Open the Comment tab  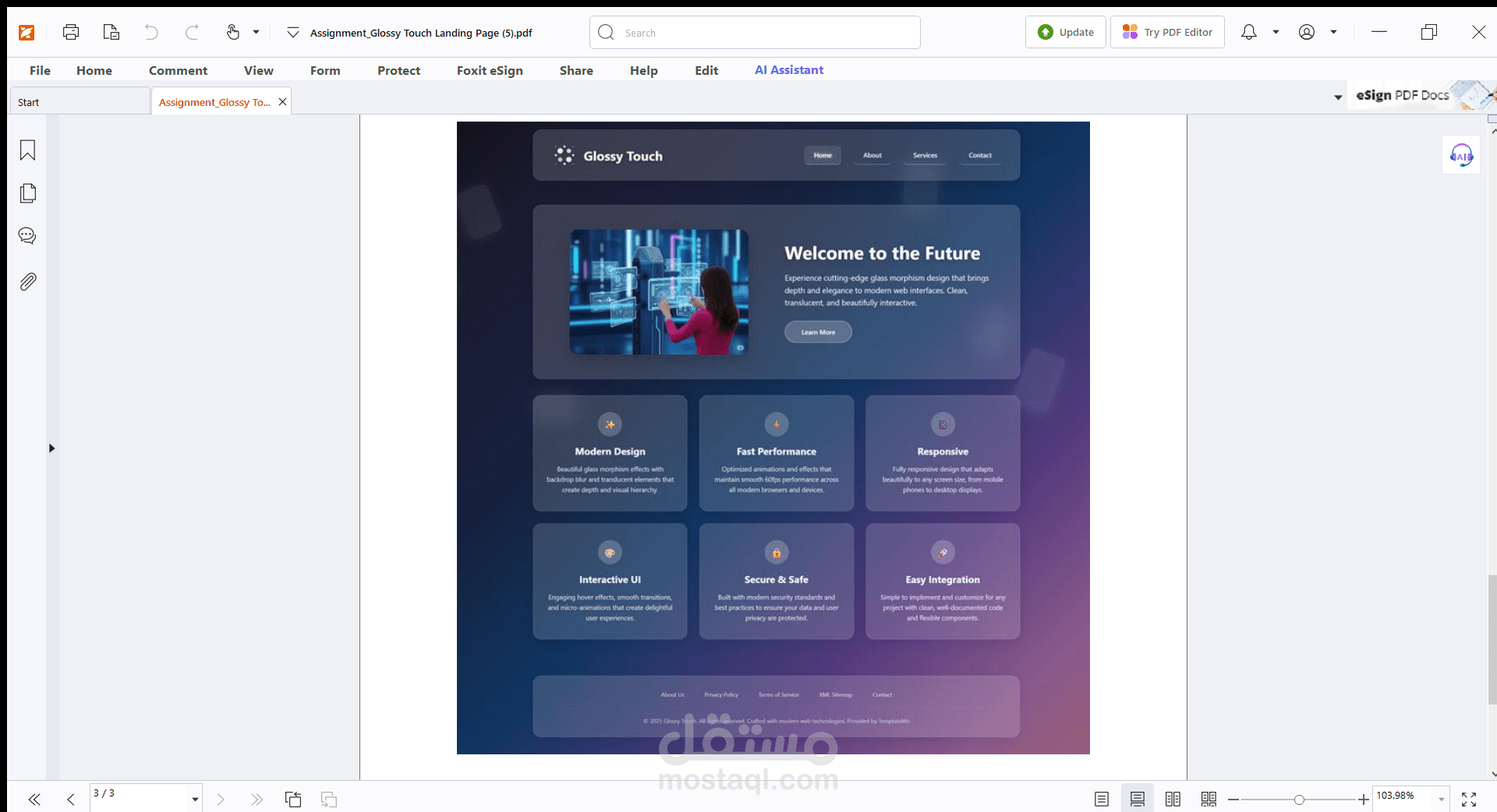pyautogui.click(x=178, y=70)
